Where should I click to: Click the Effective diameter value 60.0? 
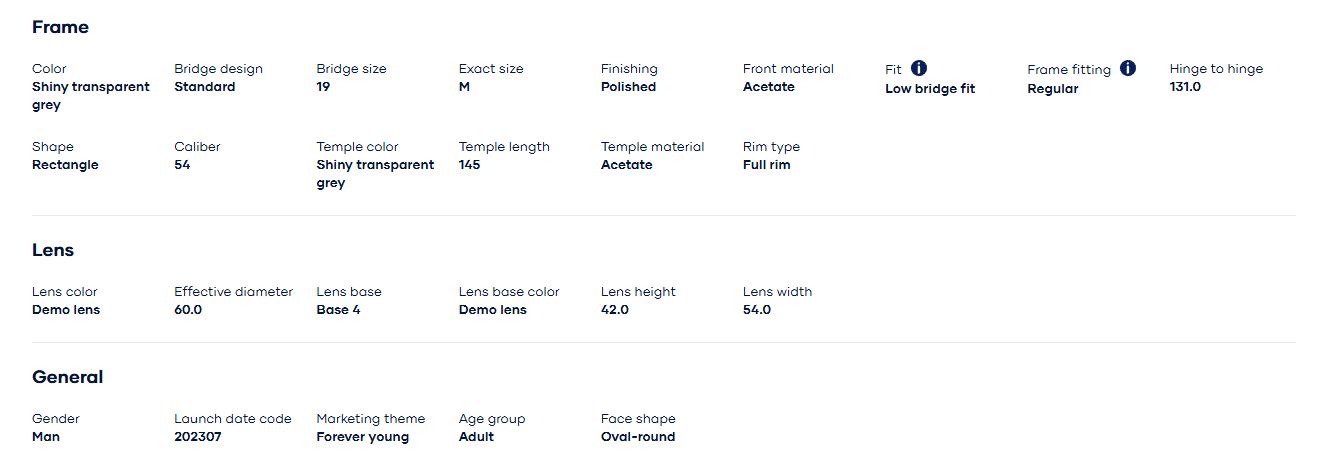pyautogui.click(x=188, y=310)
